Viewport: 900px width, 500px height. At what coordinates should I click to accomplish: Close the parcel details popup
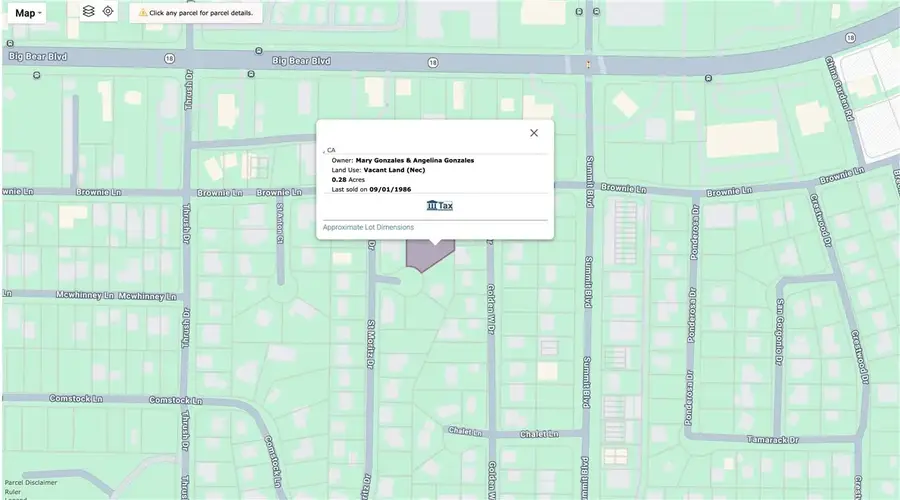534,133
